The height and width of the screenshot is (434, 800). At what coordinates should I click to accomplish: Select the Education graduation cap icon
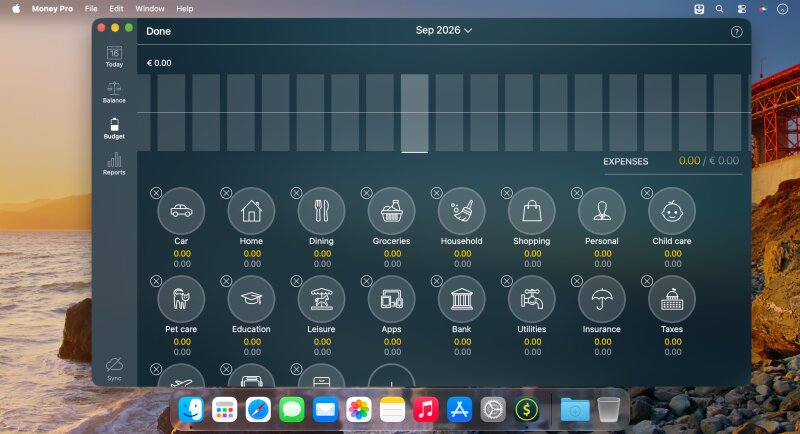pyautogui.click(x=251, y=299)
